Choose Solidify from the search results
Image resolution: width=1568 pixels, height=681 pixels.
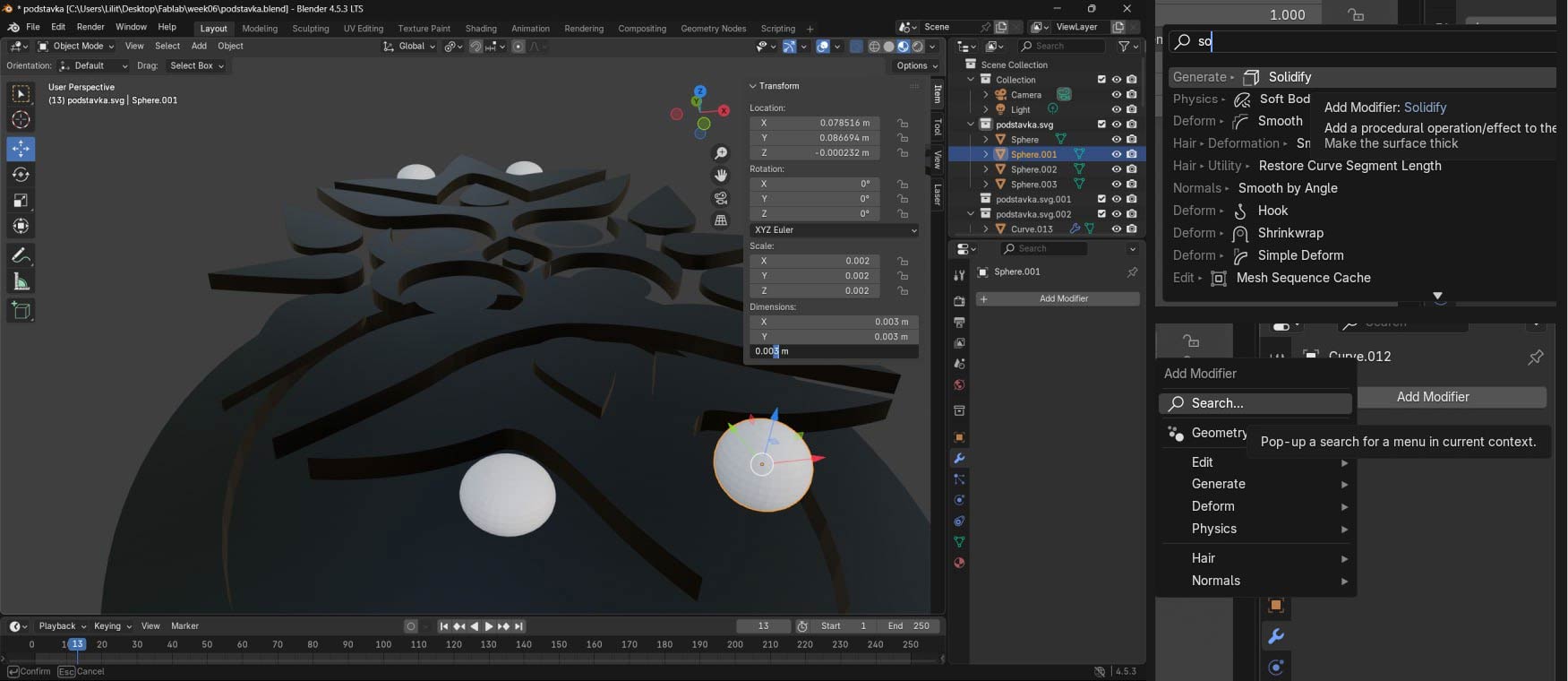click(x=1289, y=77)
